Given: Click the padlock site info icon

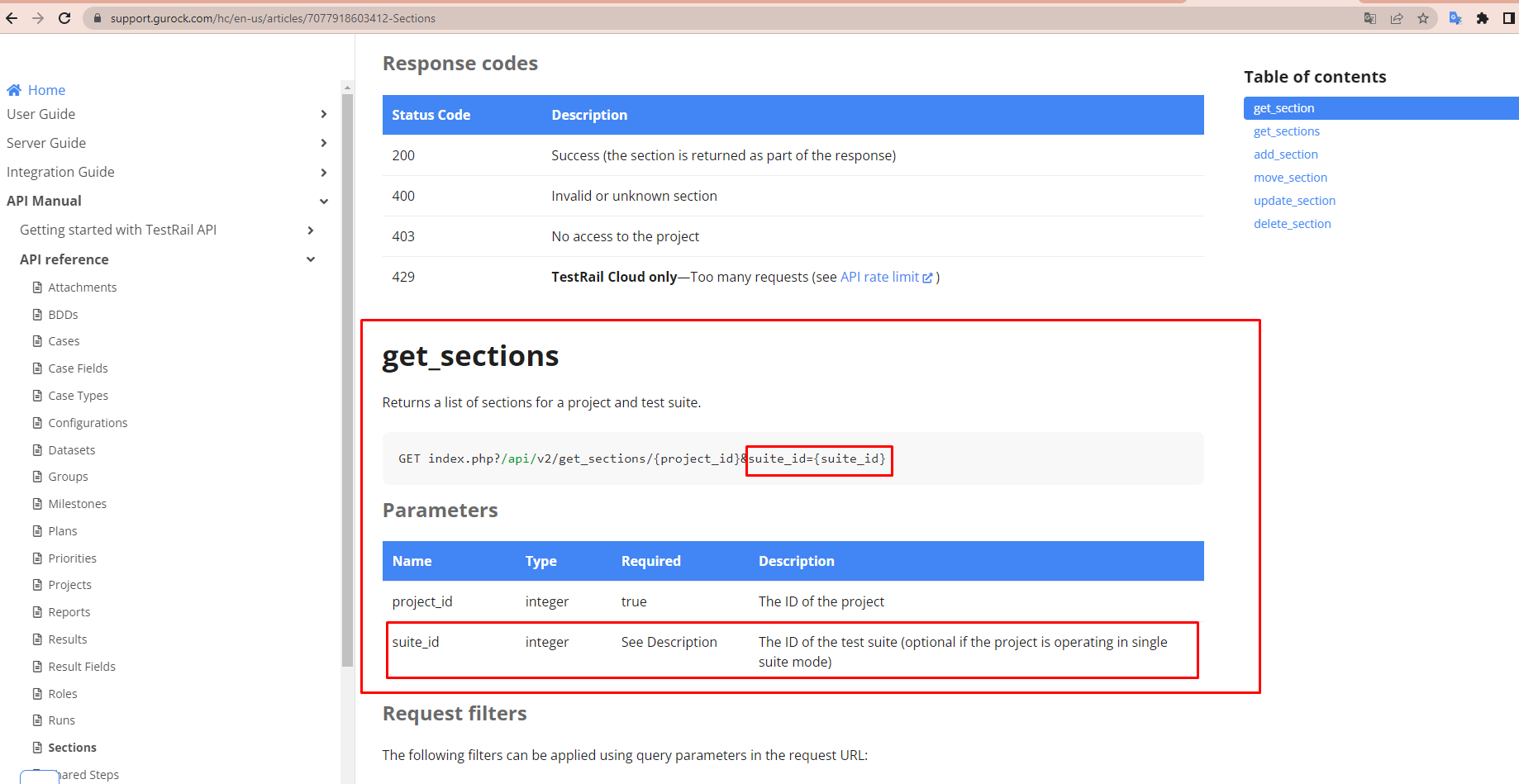Looking at the screenshot, I should pos(98,18).
